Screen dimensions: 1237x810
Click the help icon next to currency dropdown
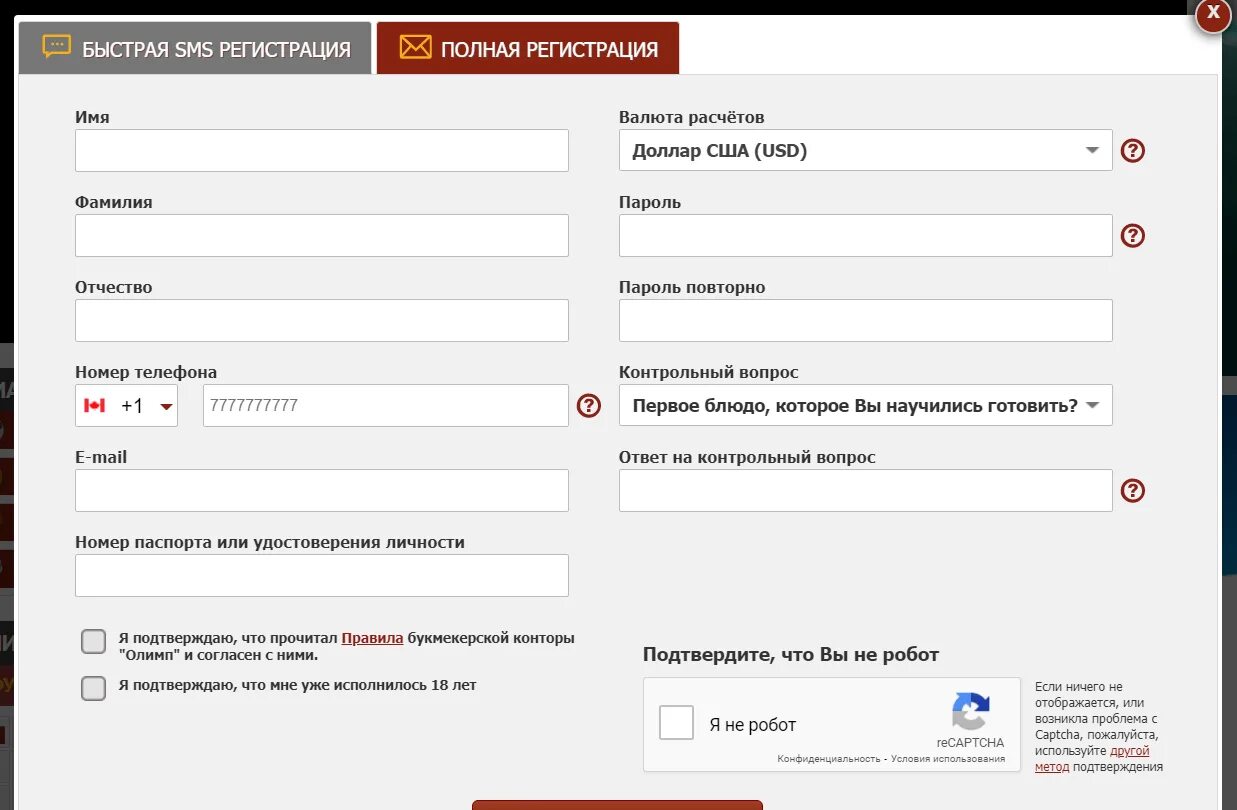click(x=1132, y=151)
